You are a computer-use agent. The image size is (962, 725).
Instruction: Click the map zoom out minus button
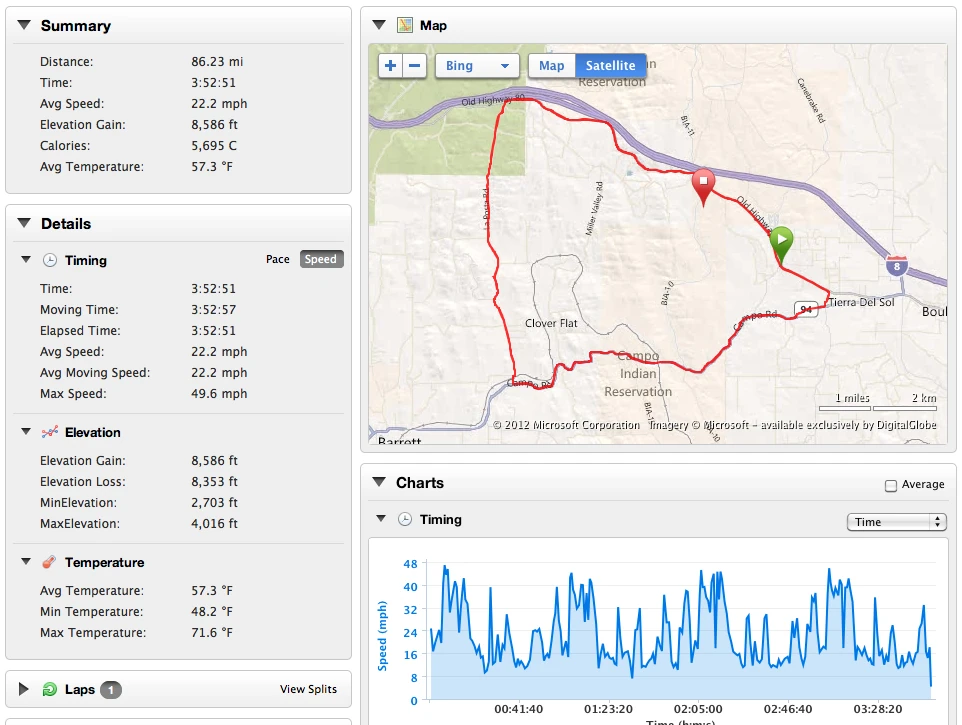tap(415, 67)
